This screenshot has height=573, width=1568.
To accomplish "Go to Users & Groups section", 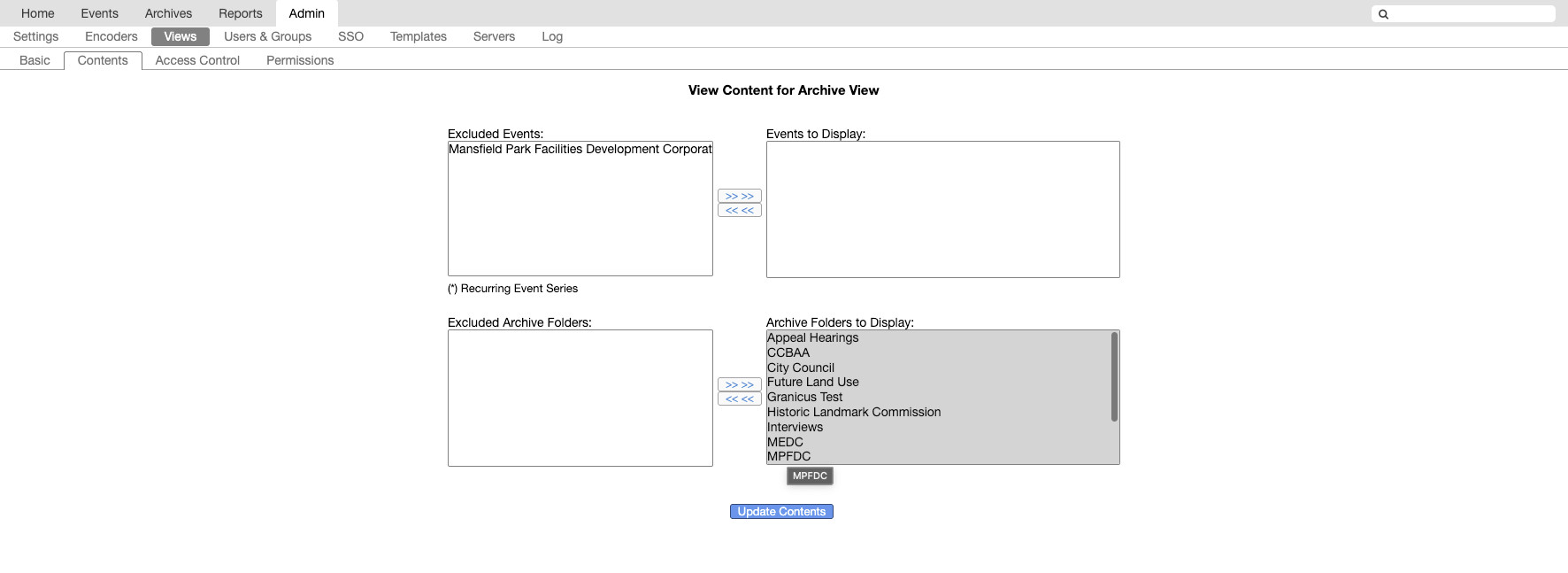I will coord(267,36).
